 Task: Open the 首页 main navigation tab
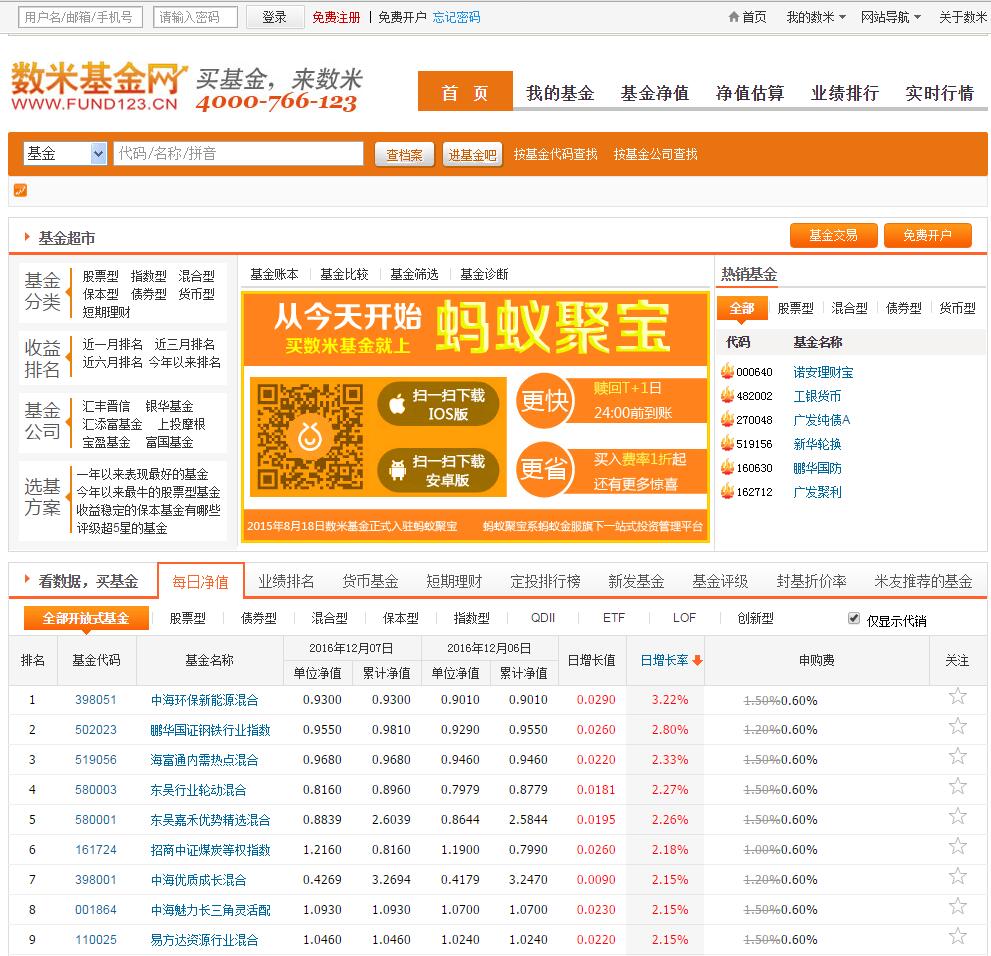click(x=465, y=91)
